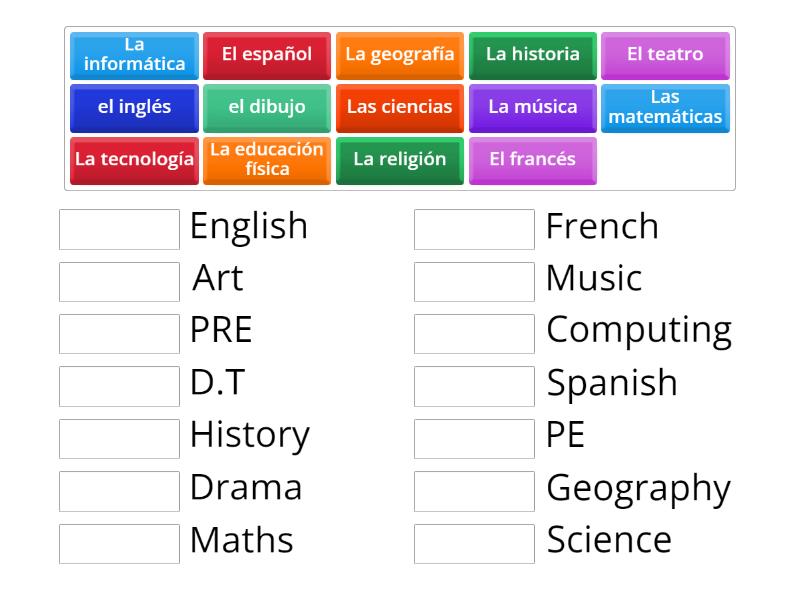
Task: Pick the 'El francés' tile
Action: pos(533,160)
